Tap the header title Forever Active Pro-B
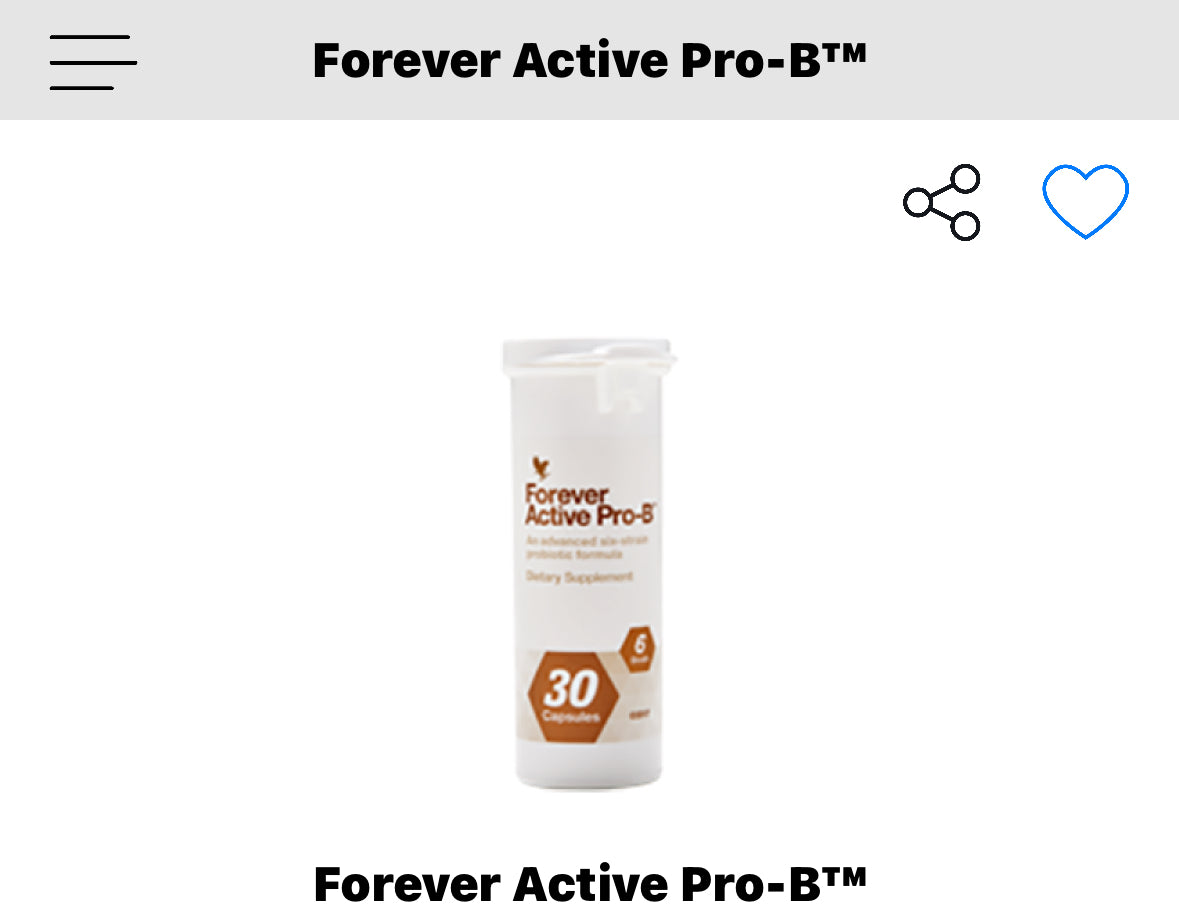 point(590,60)
